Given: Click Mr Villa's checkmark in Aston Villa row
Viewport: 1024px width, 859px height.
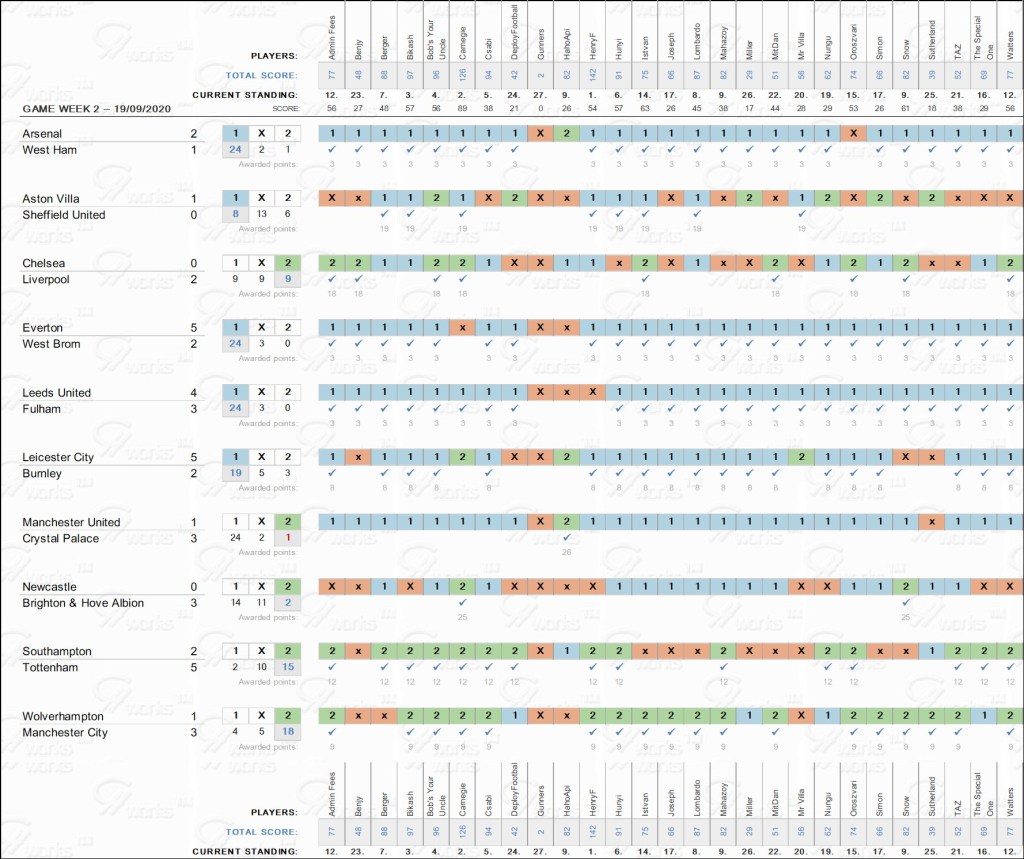Looking at the screenshot, I should click(800, 214).
